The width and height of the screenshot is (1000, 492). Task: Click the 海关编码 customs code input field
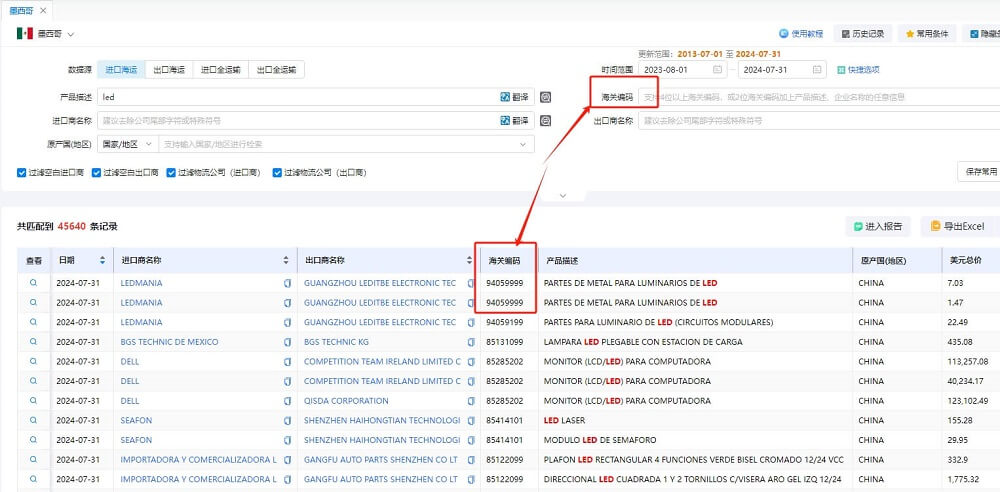819,97
